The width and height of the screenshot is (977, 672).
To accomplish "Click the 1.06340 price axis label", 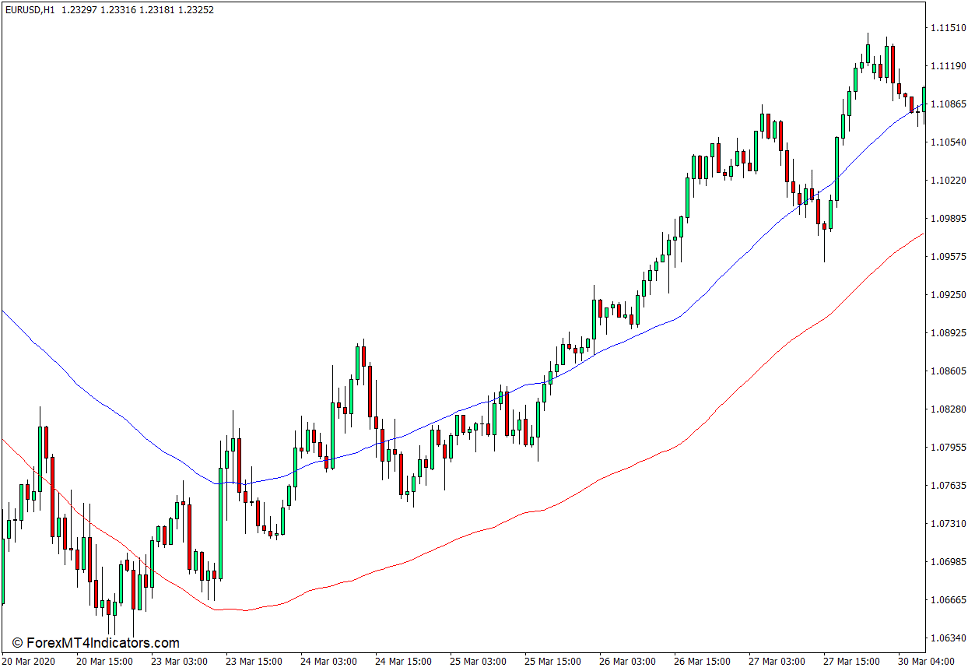I will tap(950, 638).
